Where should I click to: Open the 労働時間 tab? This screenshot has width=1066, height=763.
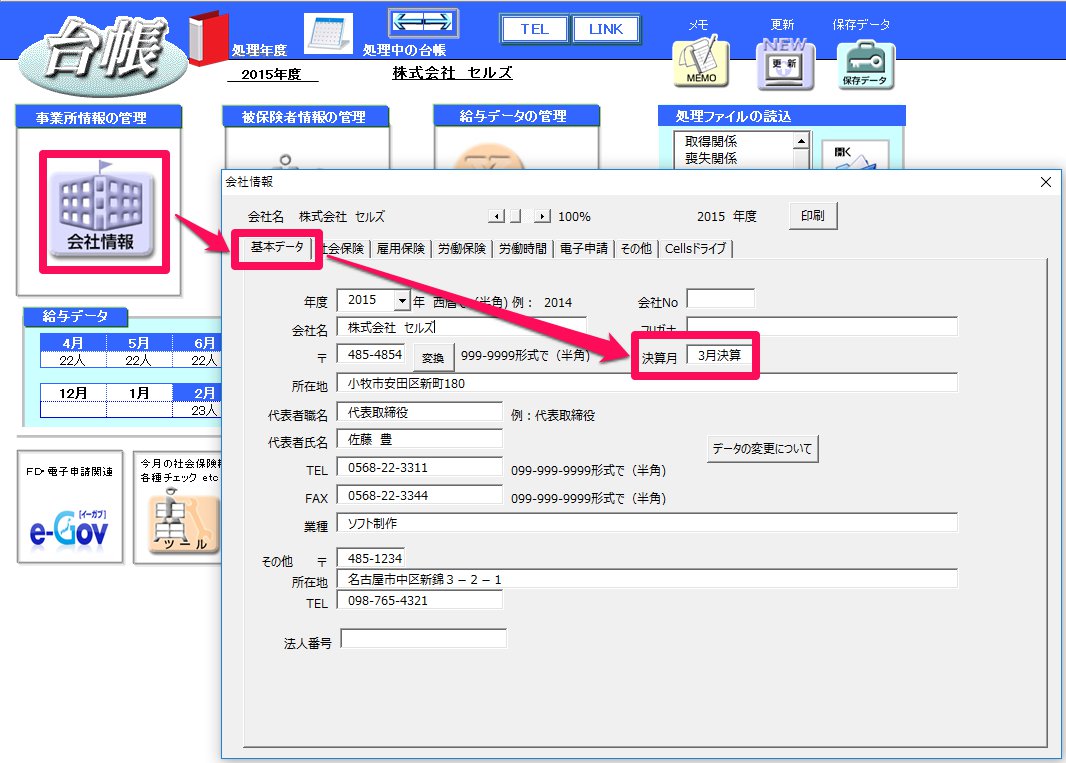click(x=523, y=249)
